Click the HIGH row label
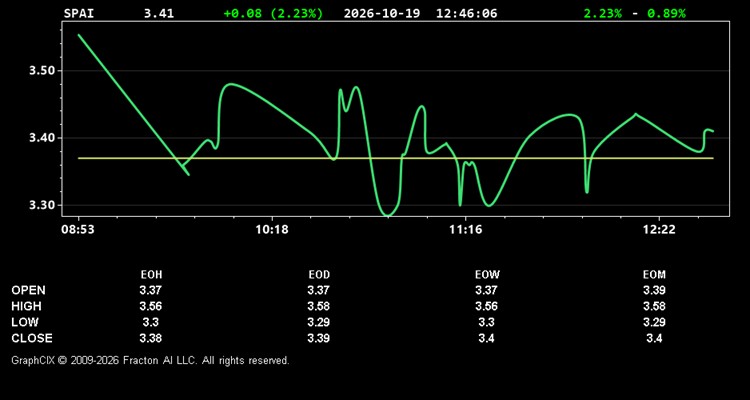The height and width of the screenshot is (400, 750). tap(26, 306)
